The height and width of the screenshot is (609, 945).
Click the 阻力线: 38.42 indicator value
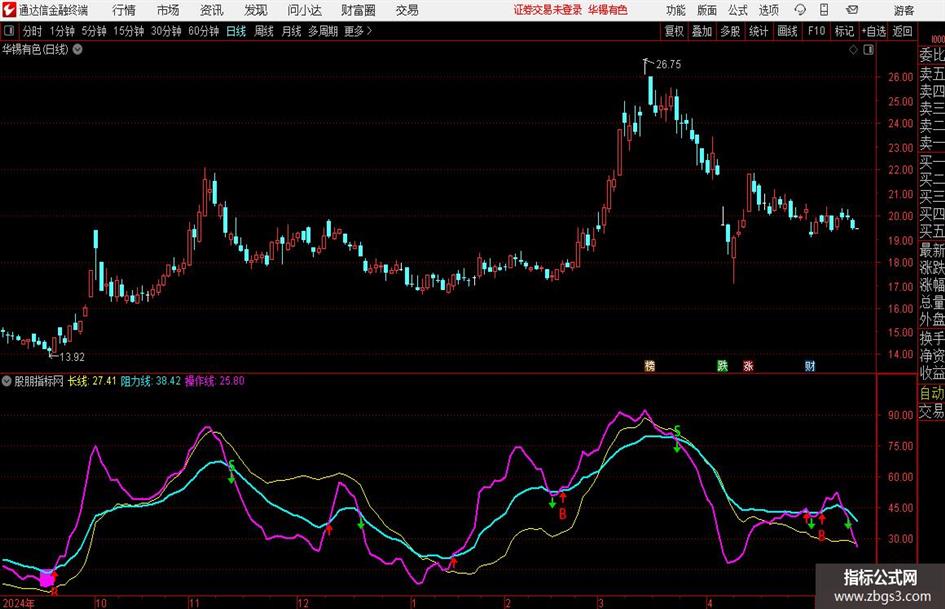point(150,380)
